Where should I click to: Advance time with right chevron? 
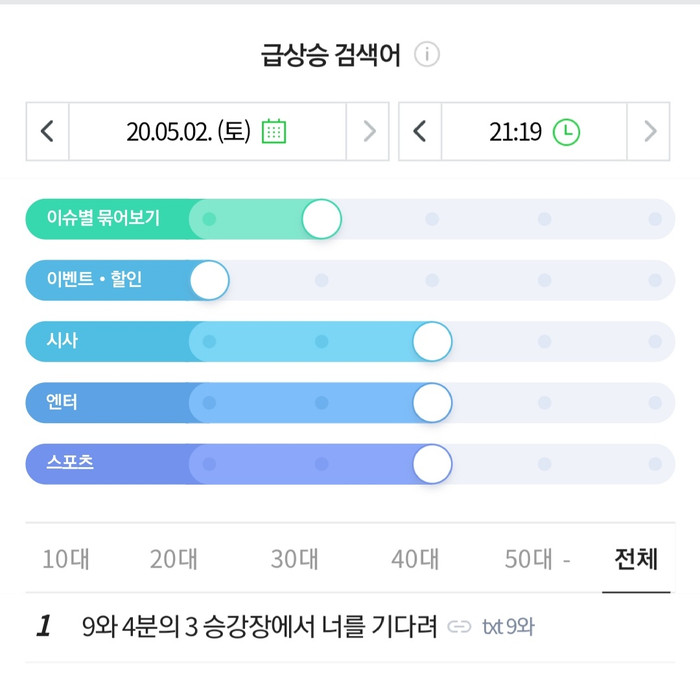pyautogui.click(x=649, y=131)
